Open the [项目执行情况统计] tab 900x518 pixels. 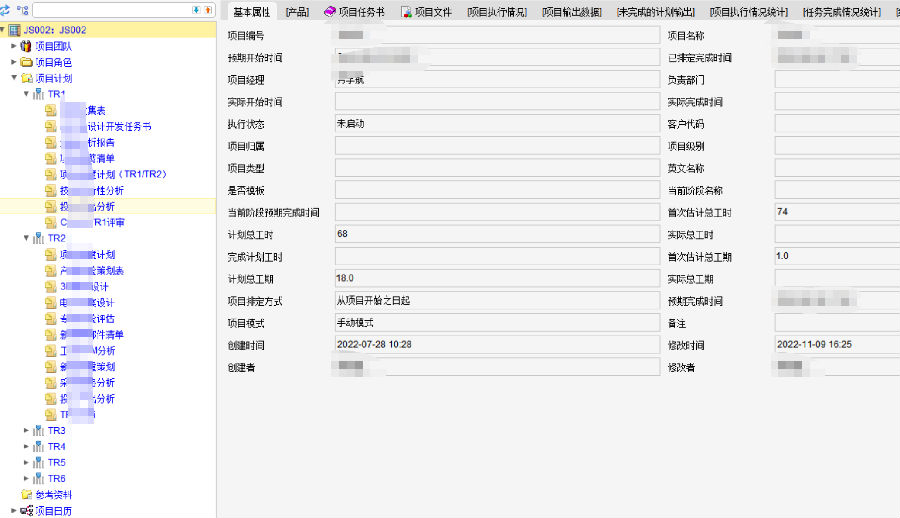tap(748, 11)
